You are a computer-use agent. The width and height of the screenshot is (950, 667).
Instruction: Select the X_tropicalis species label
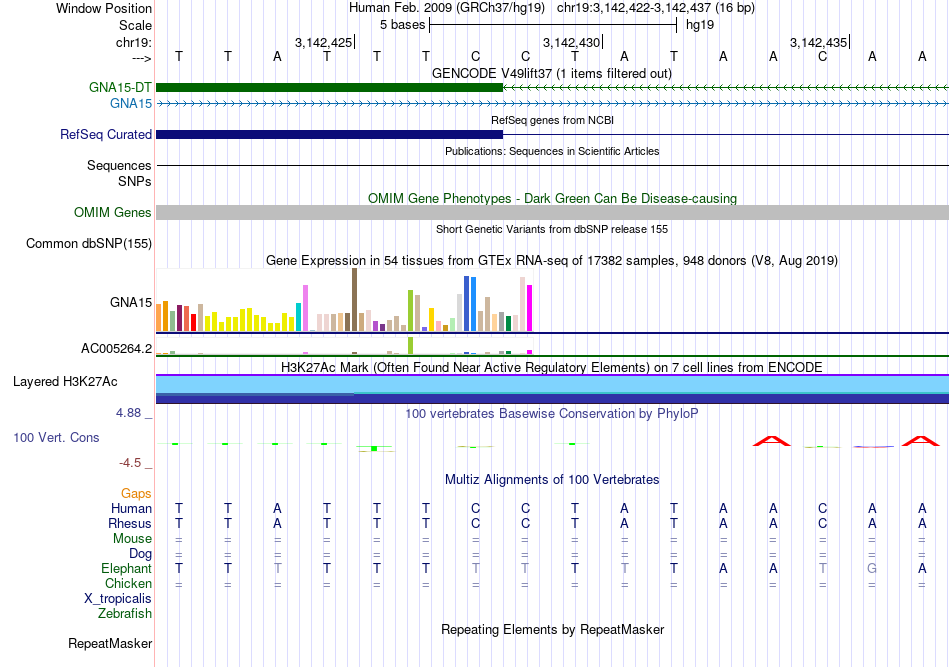[118, 599]
